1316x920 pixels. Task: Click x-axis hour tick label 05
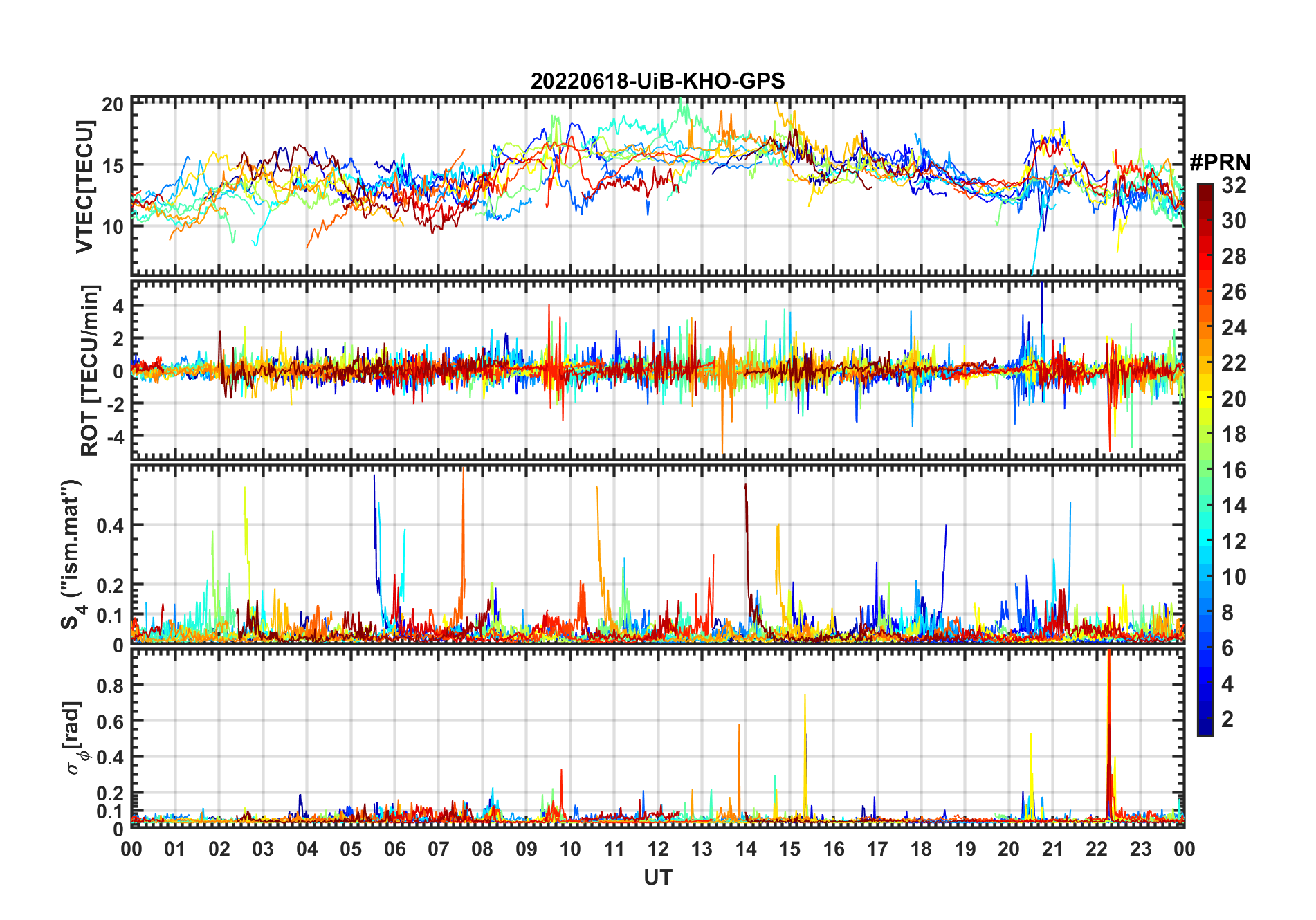(351, 849)
